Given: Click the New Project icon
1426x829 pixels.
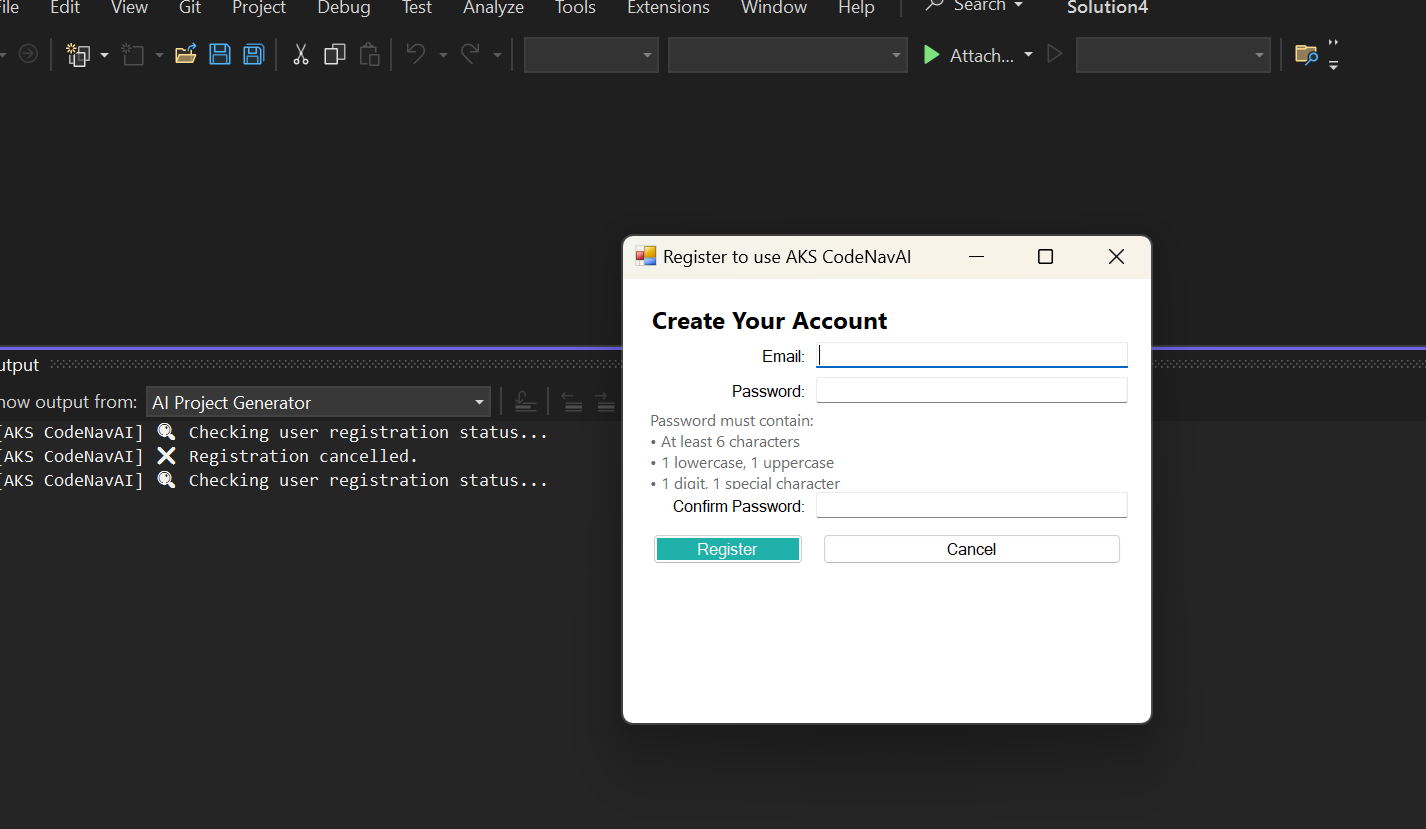Looking at the screenshot, I should [x=78, y=55].
